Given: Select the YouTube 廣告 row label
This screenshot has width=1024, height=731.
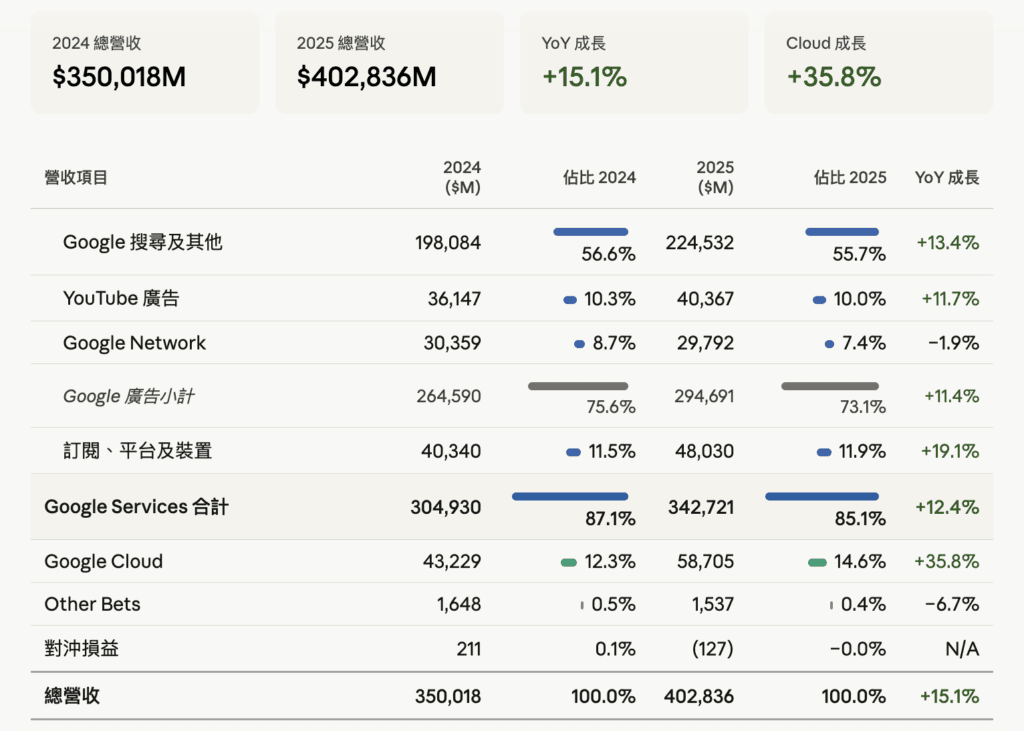Looking at the screenshot, I should pyautogui.click(x=121, y=299).
